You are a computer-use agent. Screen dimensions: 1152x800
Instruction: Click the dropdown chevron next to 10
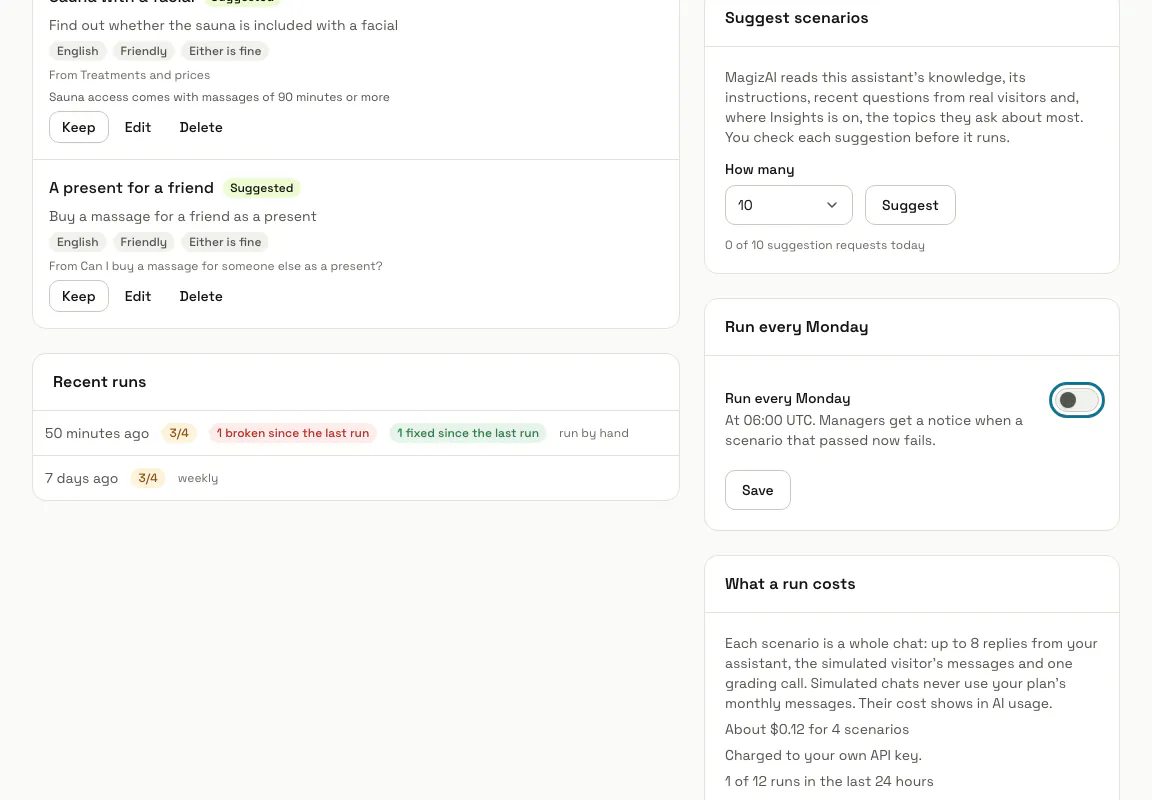(x=831, y=205)
